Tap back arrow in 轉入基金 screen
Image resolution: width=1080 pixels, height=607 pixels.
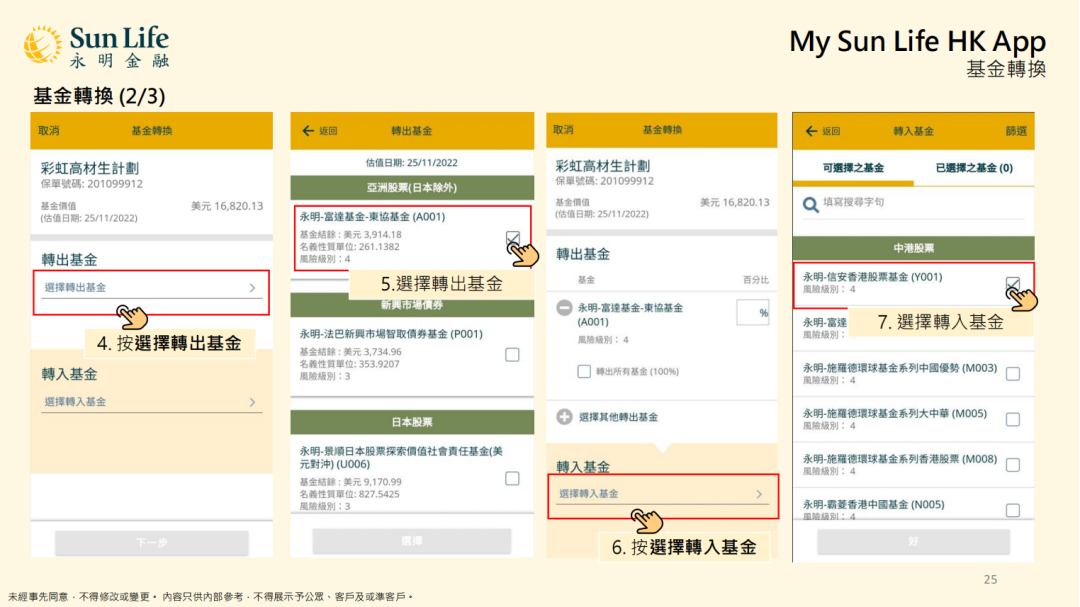pos(811,131)
